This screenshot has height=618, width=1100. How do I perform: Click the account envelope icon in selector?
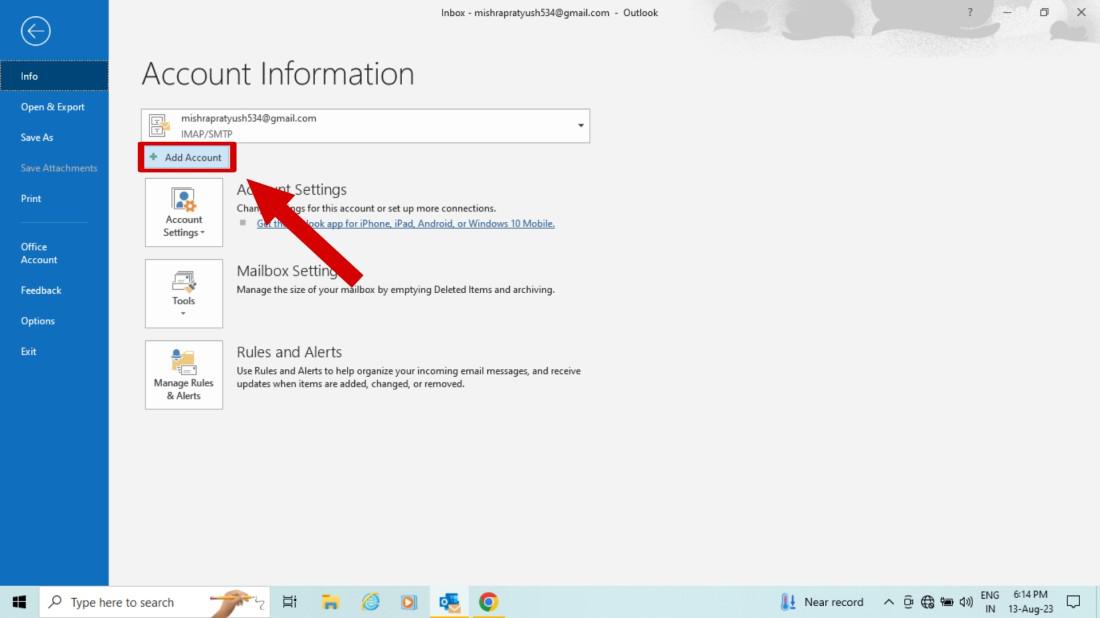tap(159, 126)
